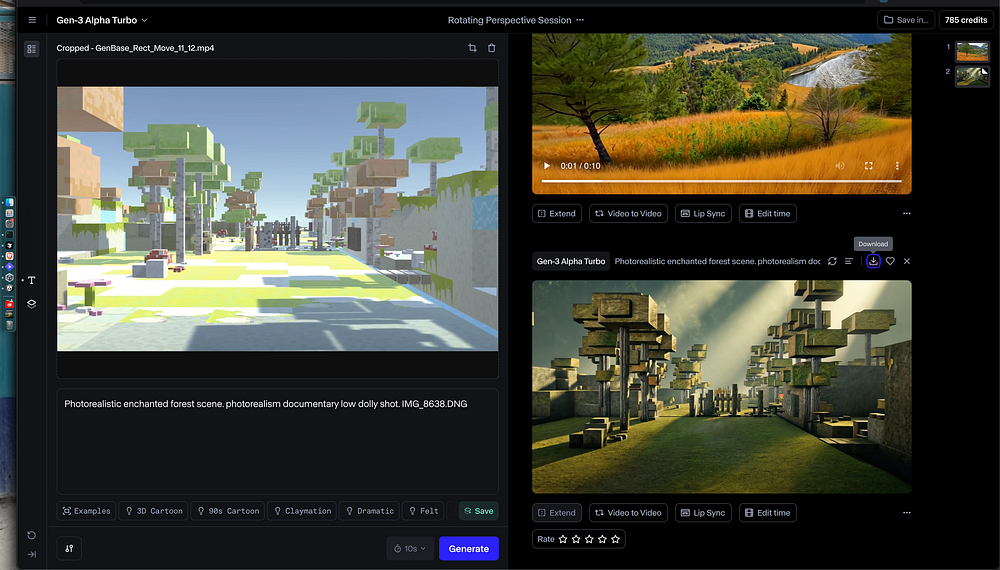Open the Trash in the macOS dock
The image size is (1000, 570).
click(10, 325)
